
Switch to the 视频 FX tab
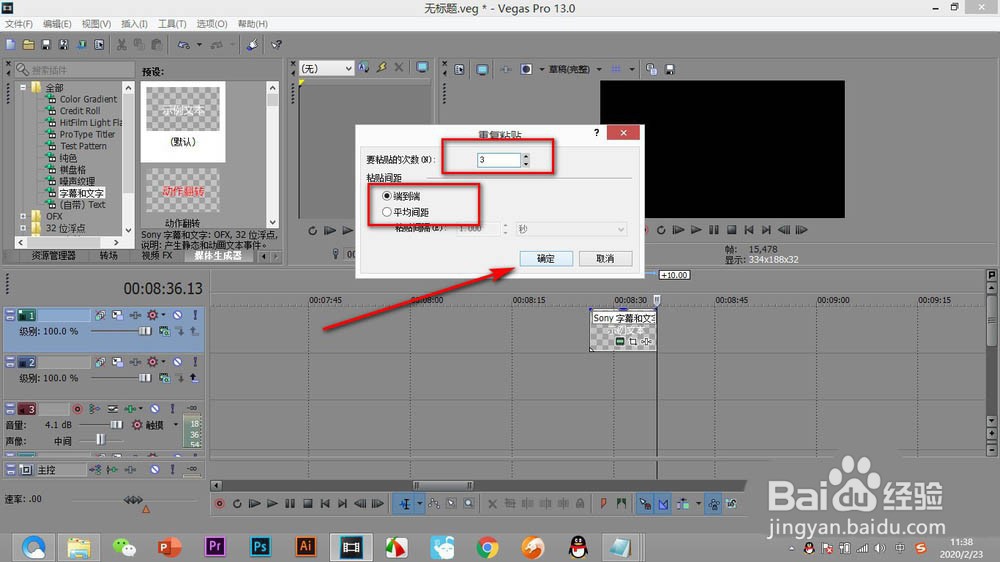[157, 255]
